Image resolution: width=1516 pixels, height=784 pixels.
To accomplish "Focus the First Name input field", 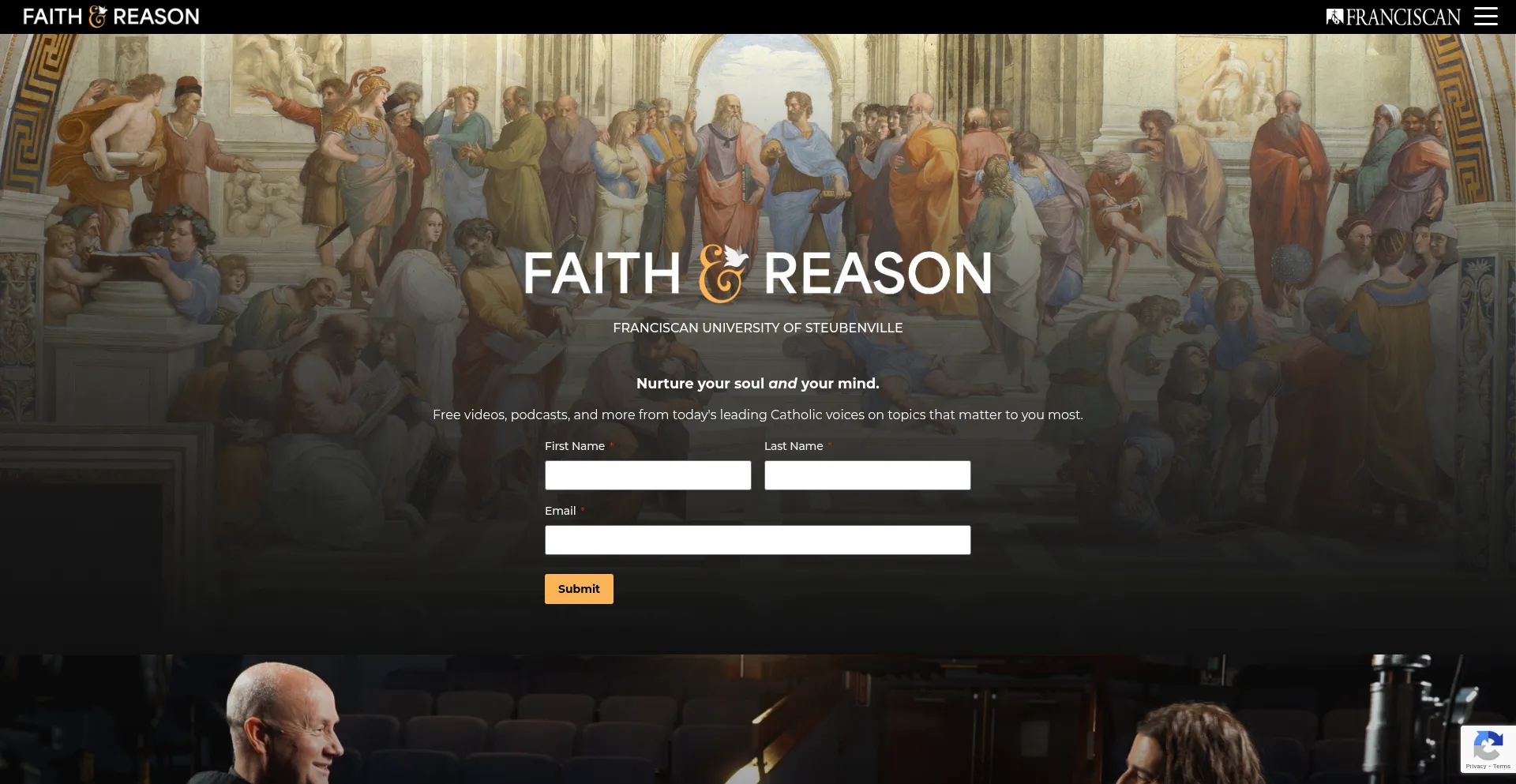I will click(x=647, y=475).
